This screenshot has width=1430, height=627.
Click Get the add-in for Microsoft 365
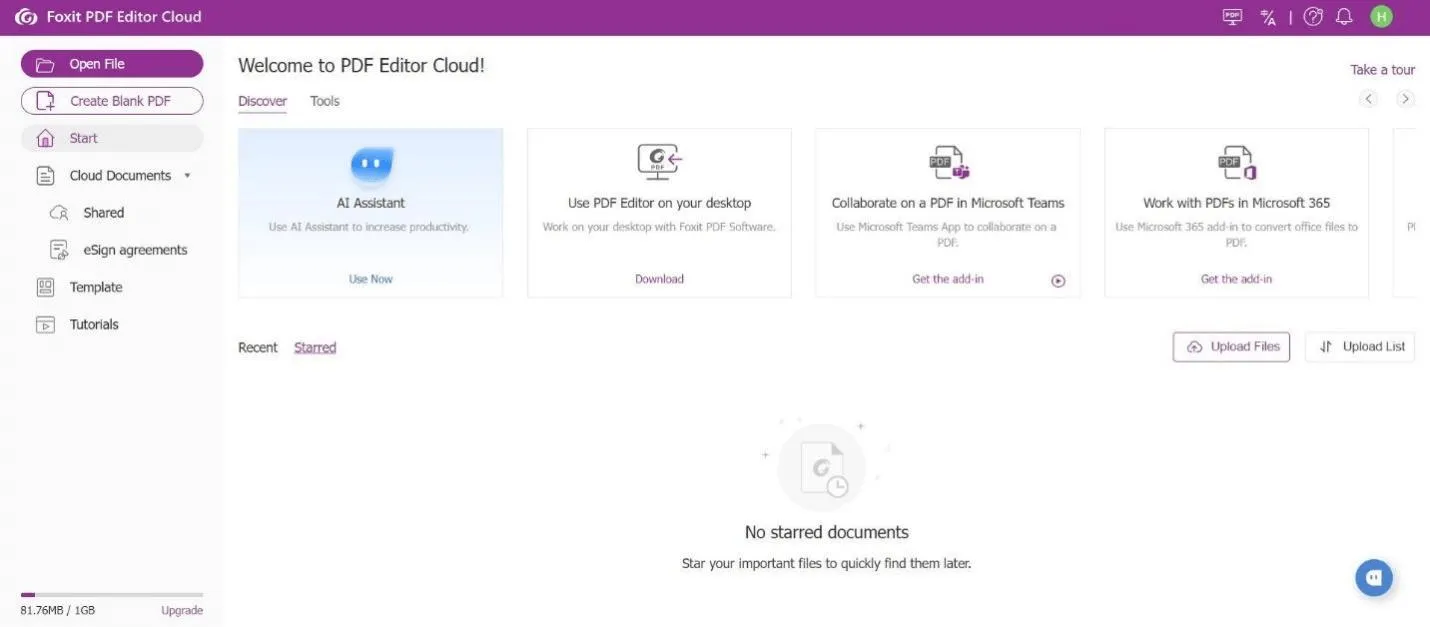1237,279
